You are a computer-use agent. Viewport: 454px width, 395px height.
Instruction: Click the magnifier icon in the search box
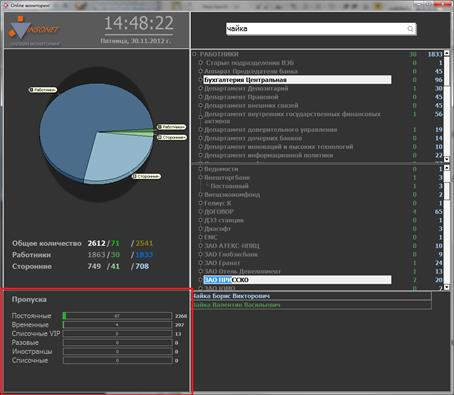click(x=410, y=29)
